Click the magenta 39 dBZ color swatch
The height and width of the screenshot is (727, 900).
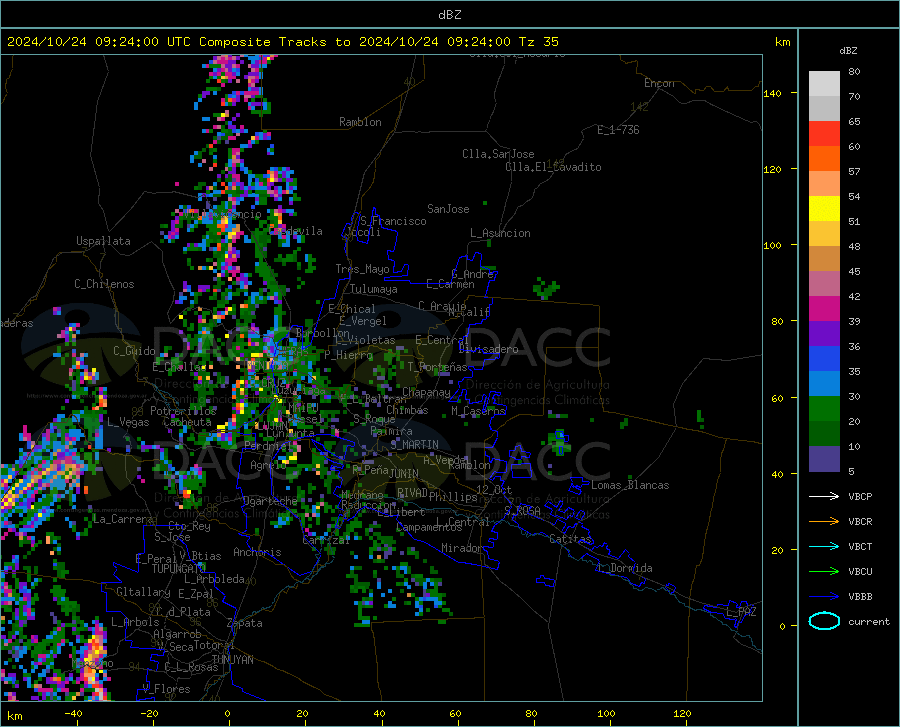(x=824, y=309)
